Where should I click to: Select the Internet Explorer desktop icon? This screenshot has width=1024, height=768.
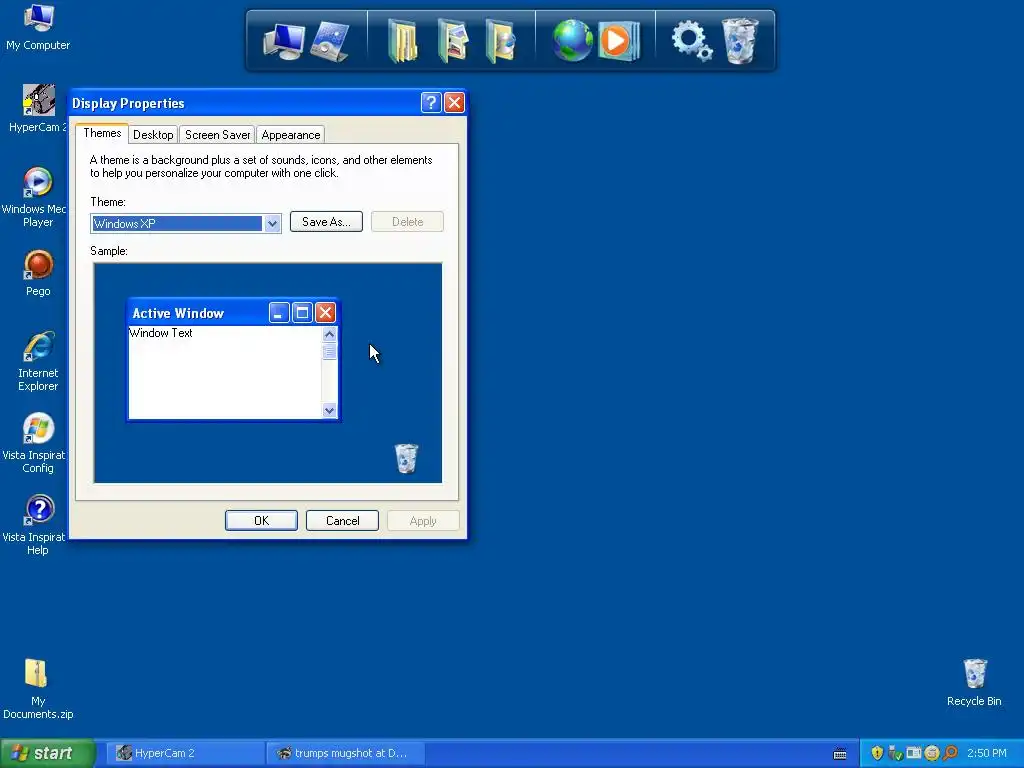click(38, 361)
